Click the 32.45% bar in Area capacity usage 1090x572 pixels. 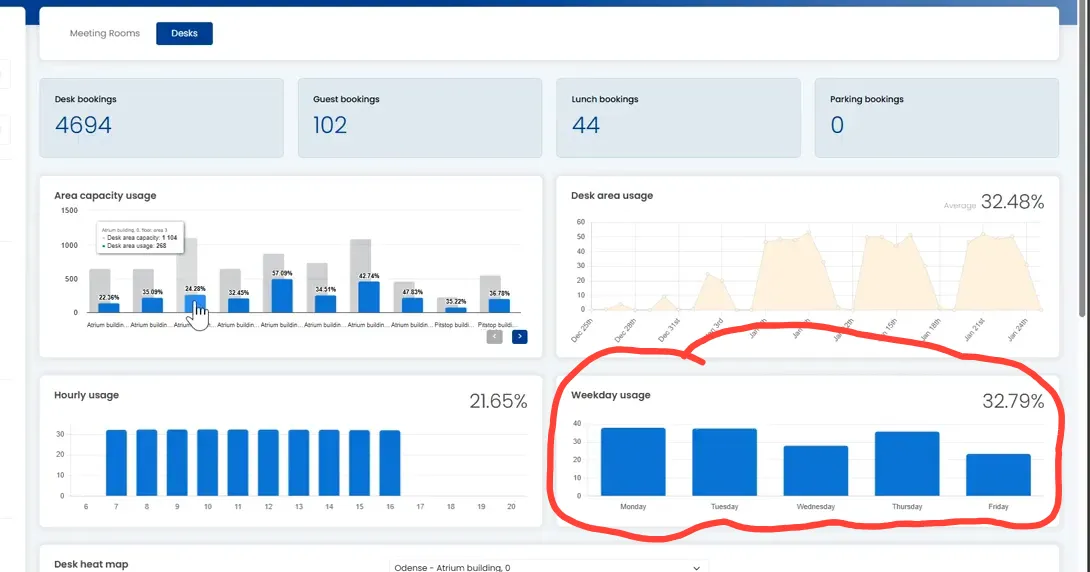coord(238,306)
